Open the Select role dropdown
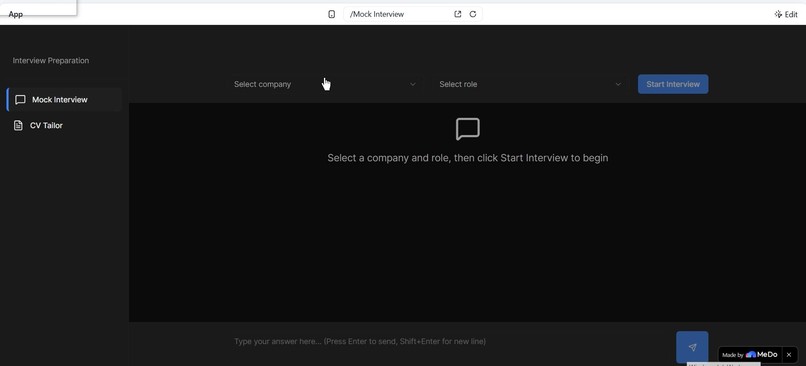 (530, 84)
